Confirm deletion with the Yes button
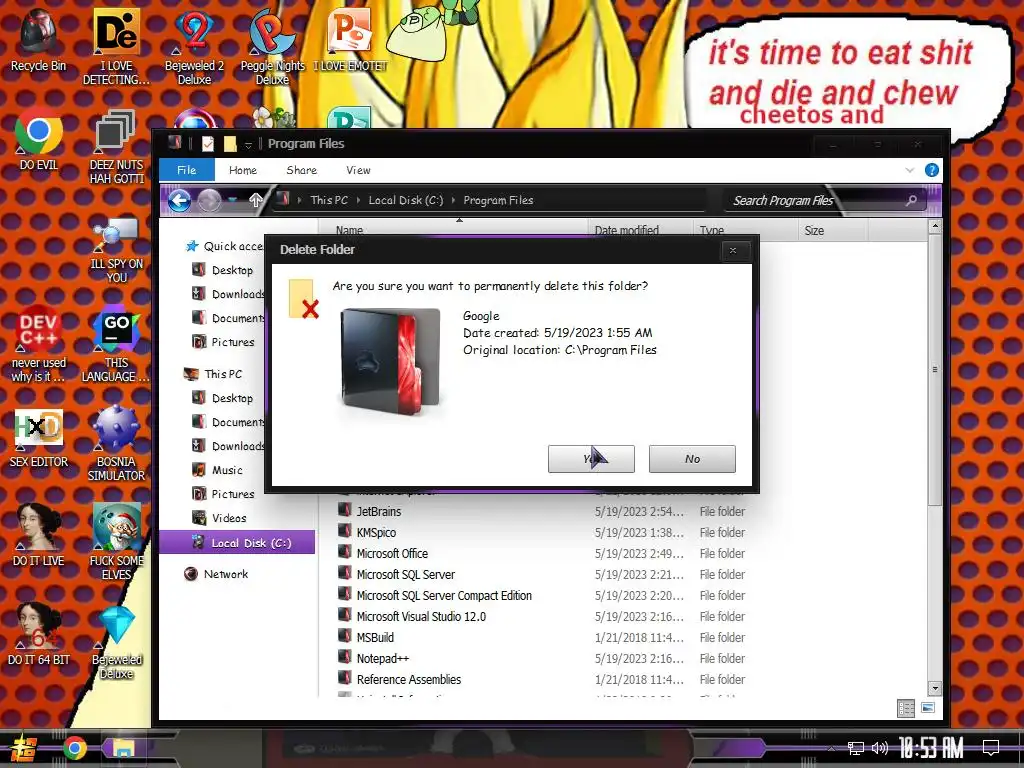 point(591,458)
